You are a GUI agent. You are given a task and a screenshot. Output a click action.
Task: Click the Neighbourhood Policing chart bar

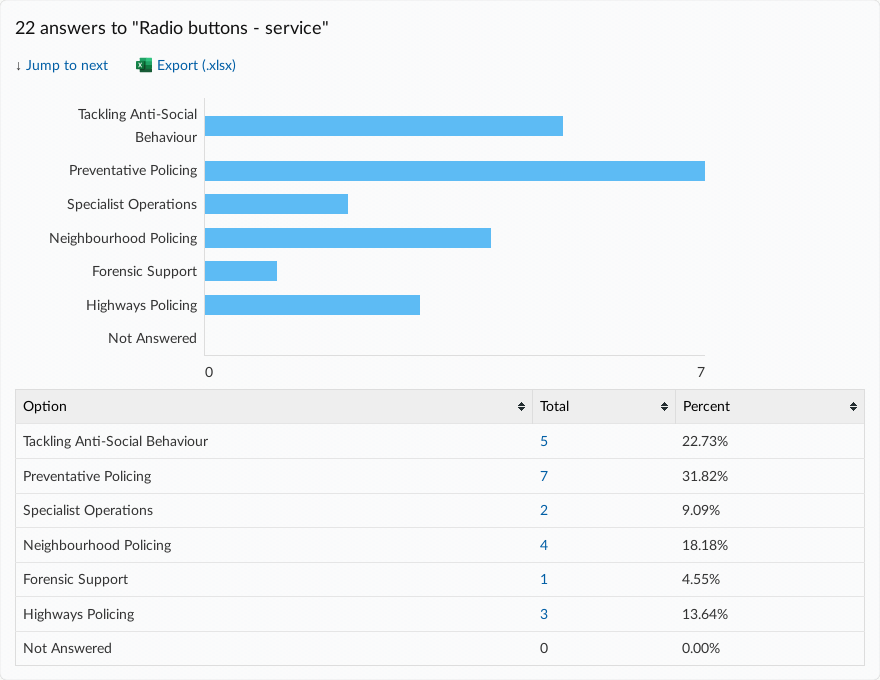point(348,238)
